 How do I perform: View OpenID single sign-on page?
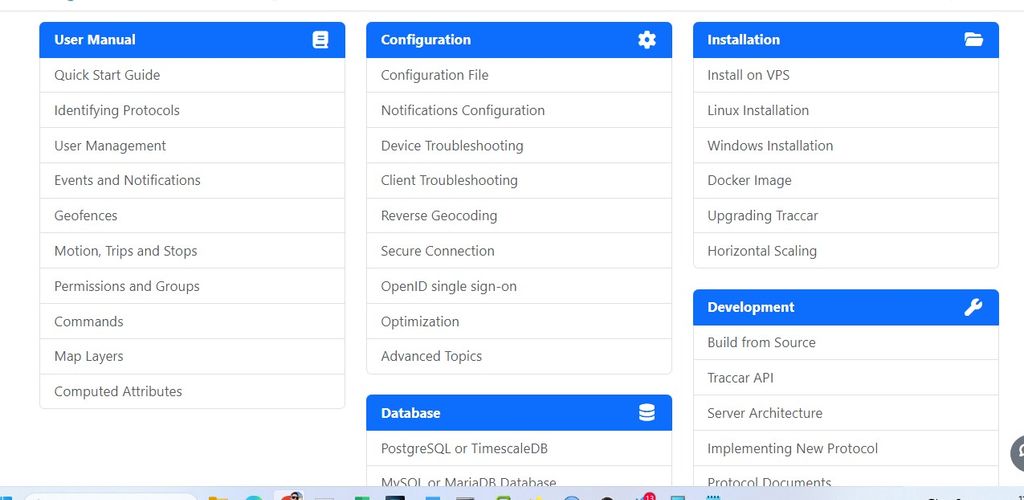[x=519, y=286]
